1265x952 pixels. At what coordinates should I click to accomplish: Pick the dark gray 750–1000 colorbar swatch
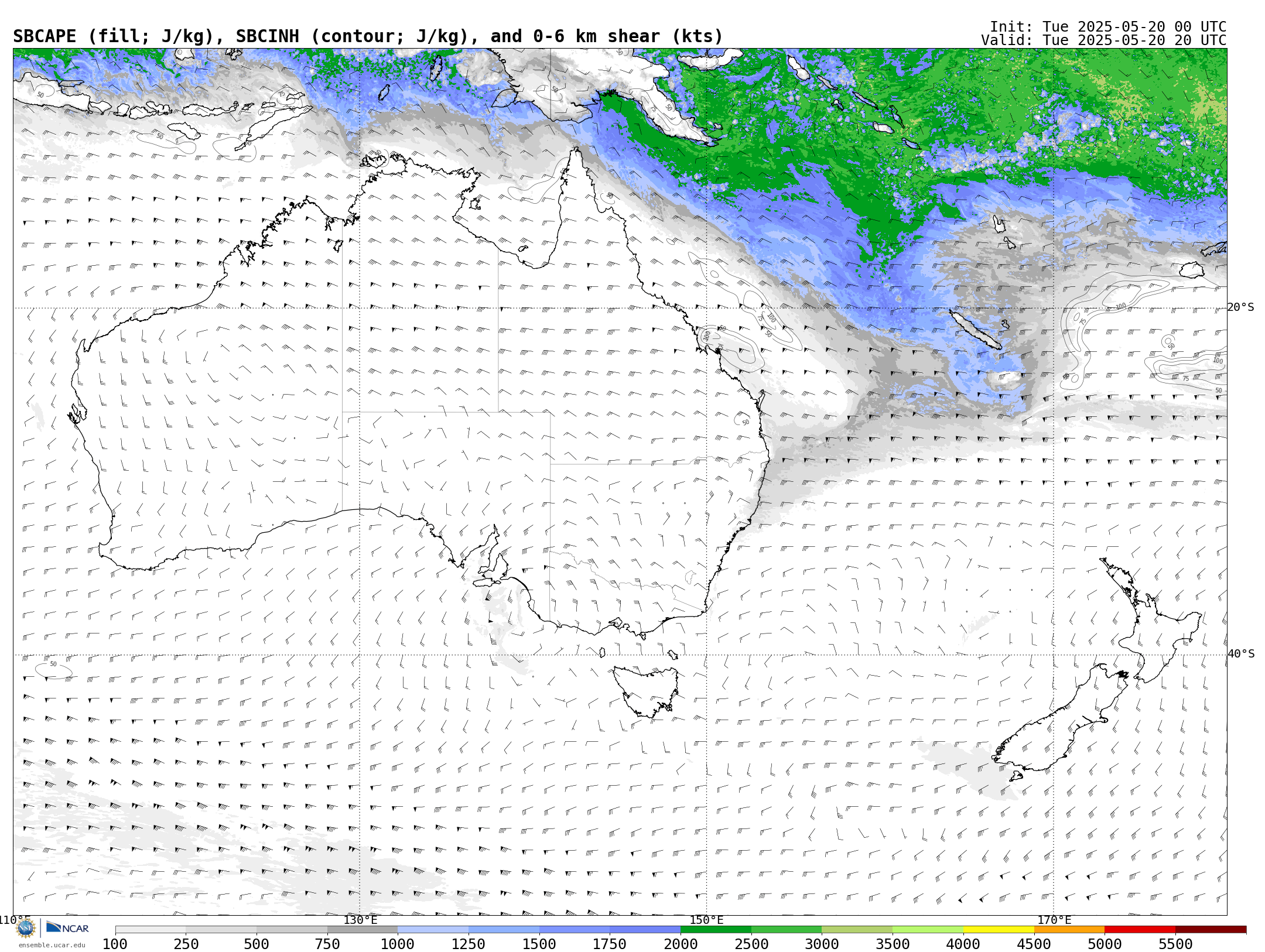coord(363,930)
